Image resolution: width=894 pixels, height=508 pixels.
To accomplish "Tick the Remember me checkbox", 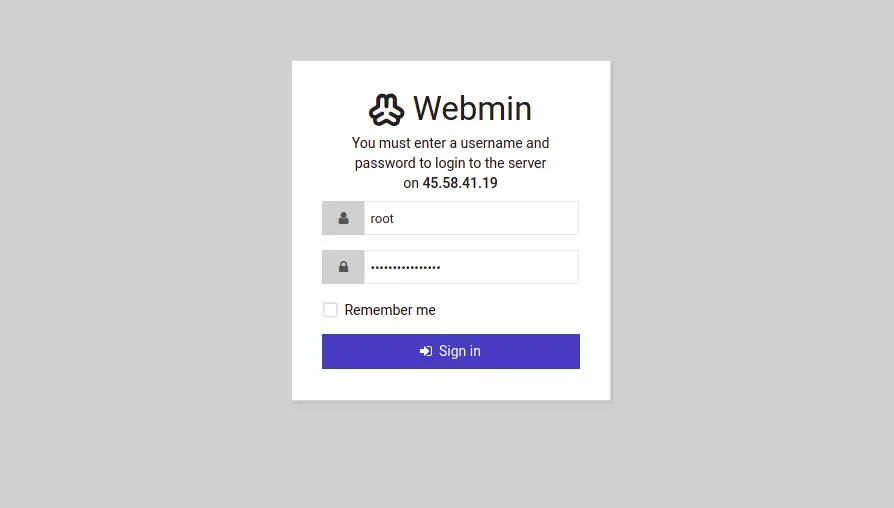I will click(330, 310).
